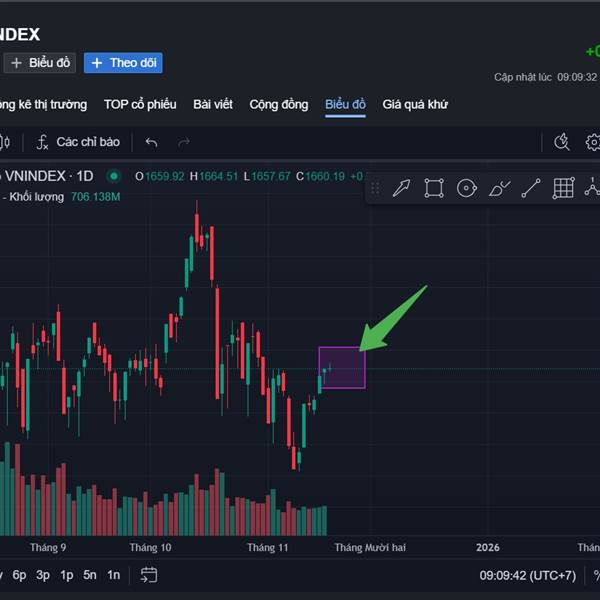Open the timezone selector showing UTC+7

point(527,575)
